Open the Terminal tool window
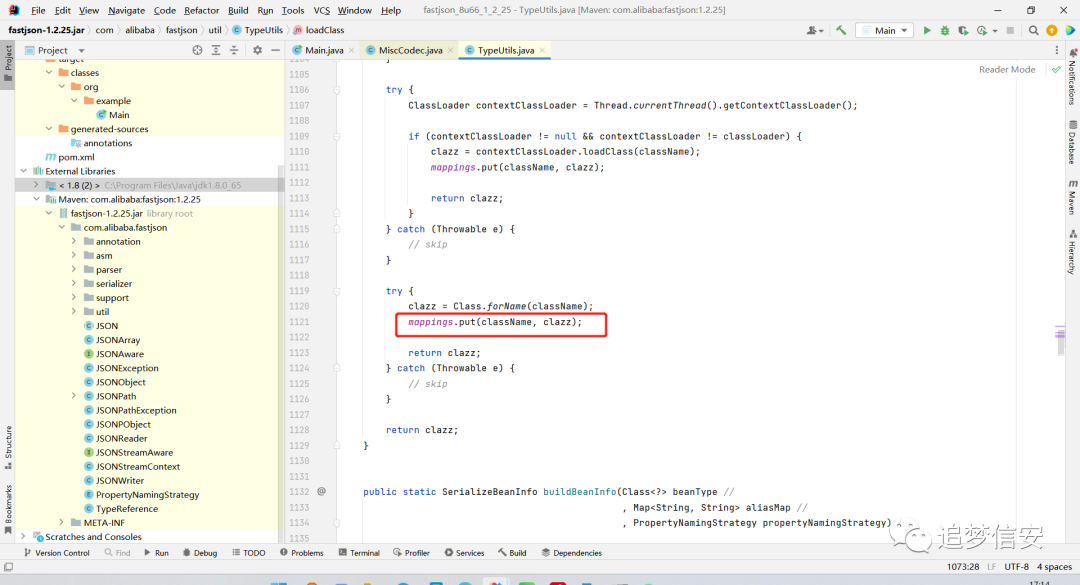This screenshot has width=1080, height=585. tap(359, 553)
